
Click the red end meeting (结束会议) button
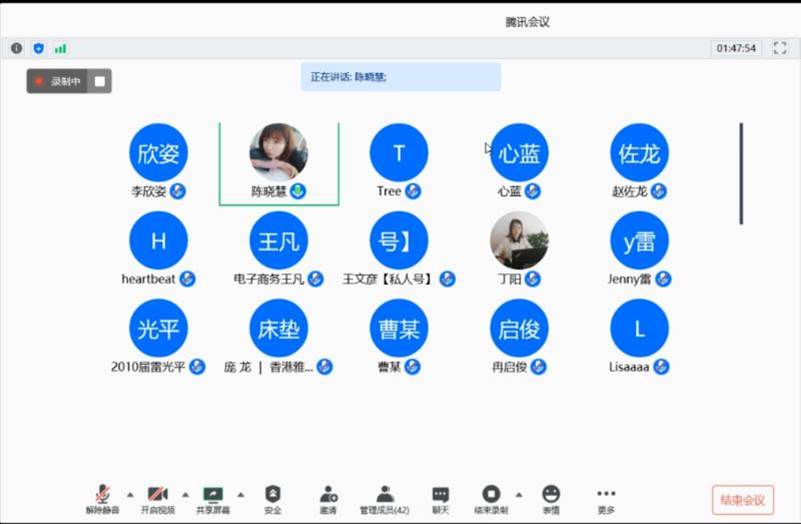tap(742, 500)
